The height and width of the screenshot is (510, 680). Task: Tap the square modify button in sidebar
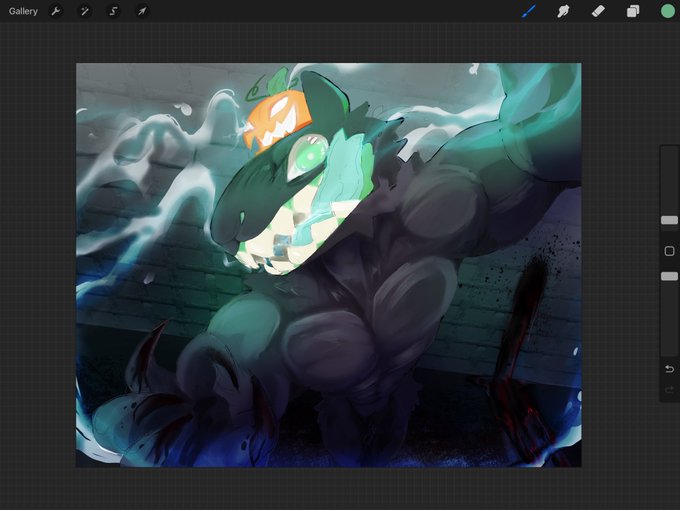(x=669, y=251)
